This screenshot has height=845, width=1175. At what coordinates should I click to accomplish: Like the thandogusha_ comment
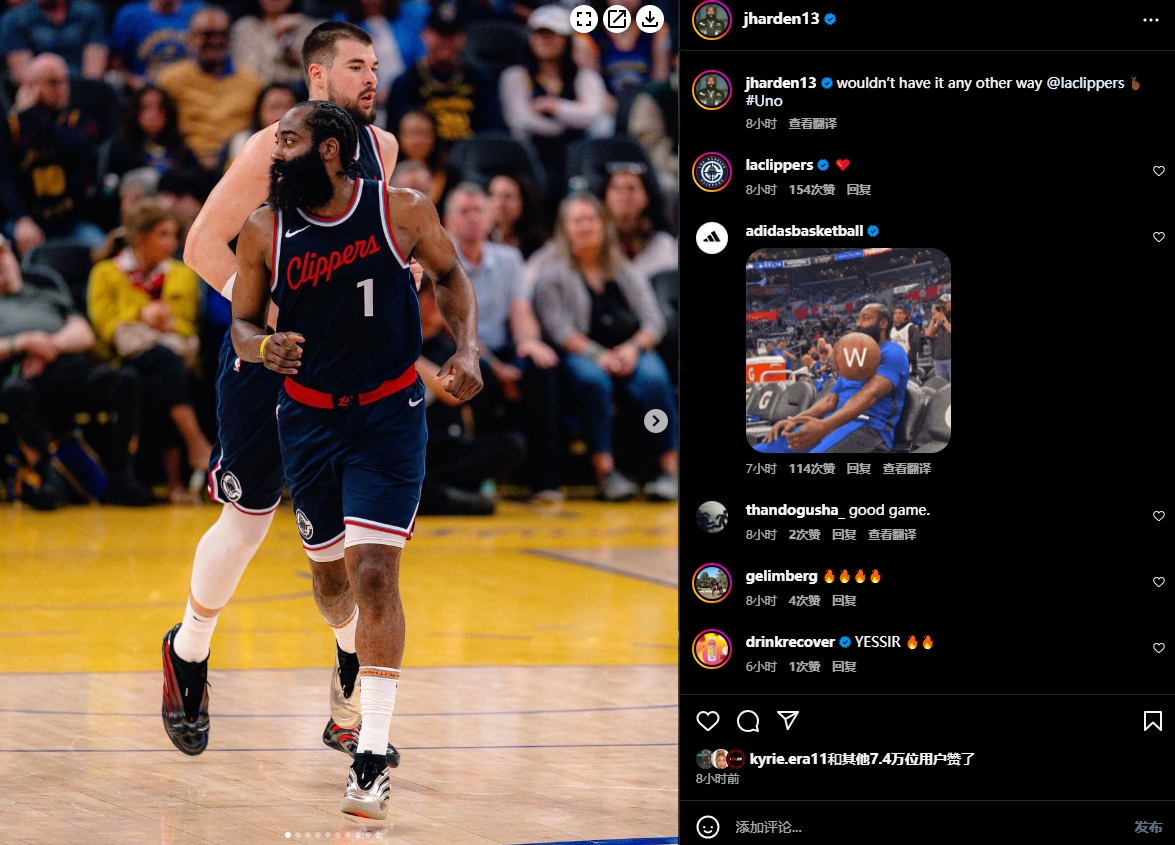click(x=1159, y=516)
